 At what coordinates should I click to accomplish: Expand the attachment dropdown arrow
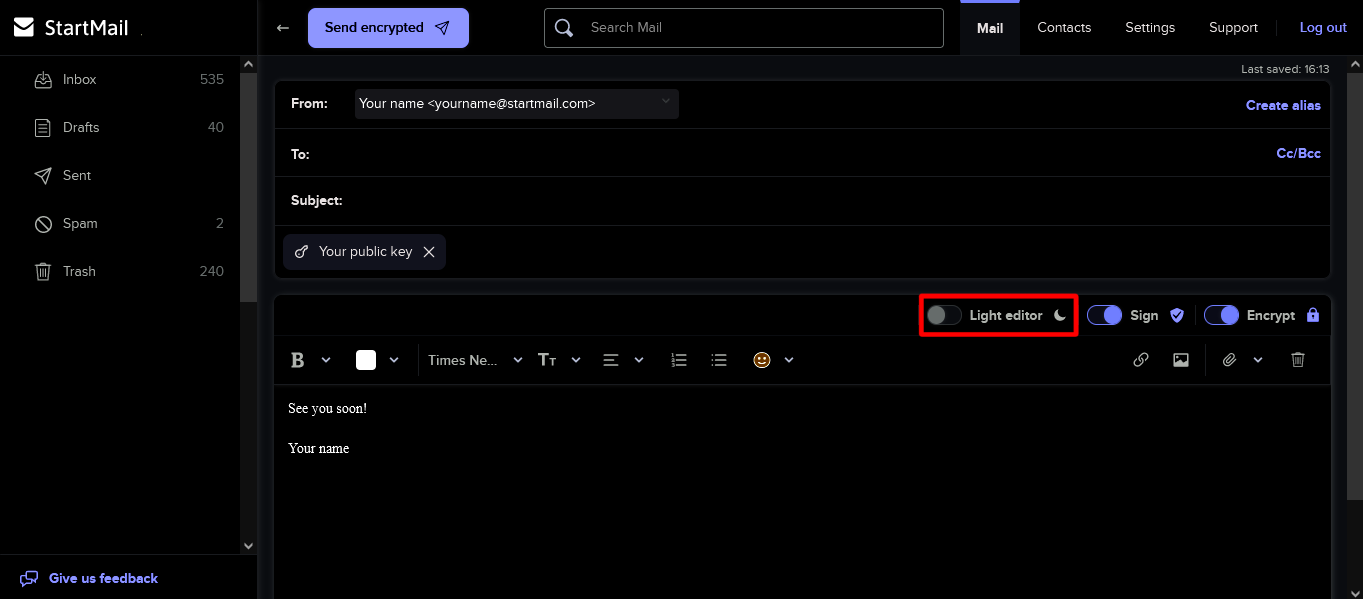[1258, 360]
